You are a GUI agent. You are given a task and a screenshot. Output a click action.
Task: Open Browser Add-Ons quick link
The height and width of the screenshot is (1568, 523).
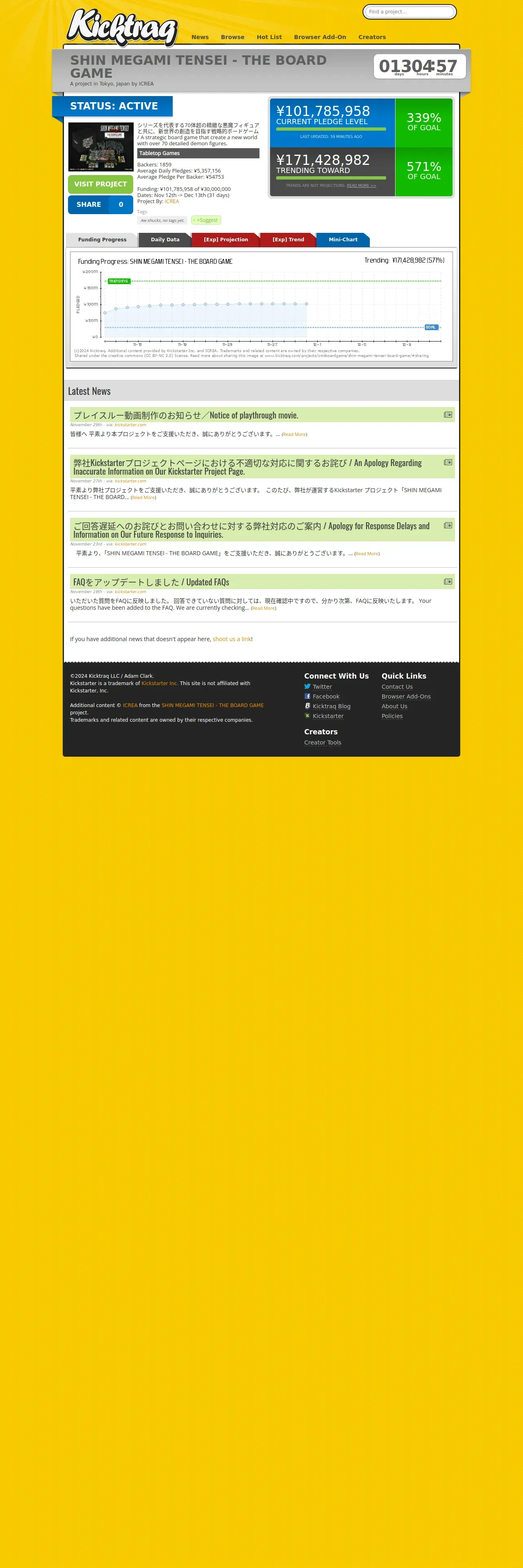pos(406,696)
